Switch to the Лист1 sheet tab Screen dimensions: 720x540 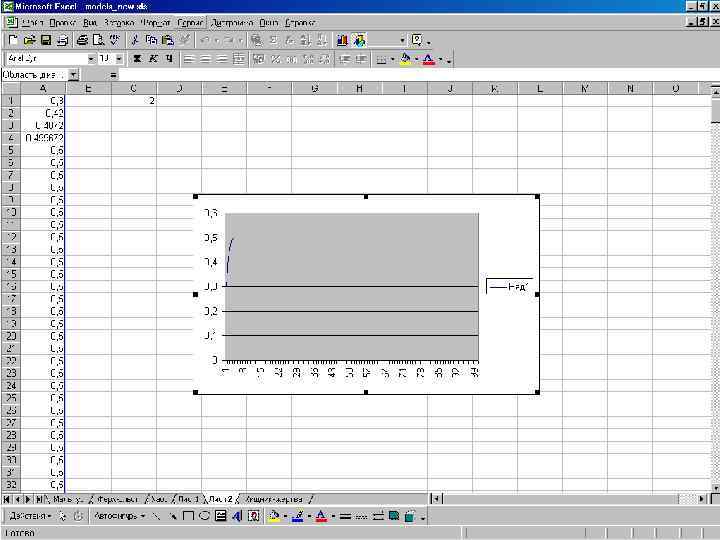[x=188, y=499]
